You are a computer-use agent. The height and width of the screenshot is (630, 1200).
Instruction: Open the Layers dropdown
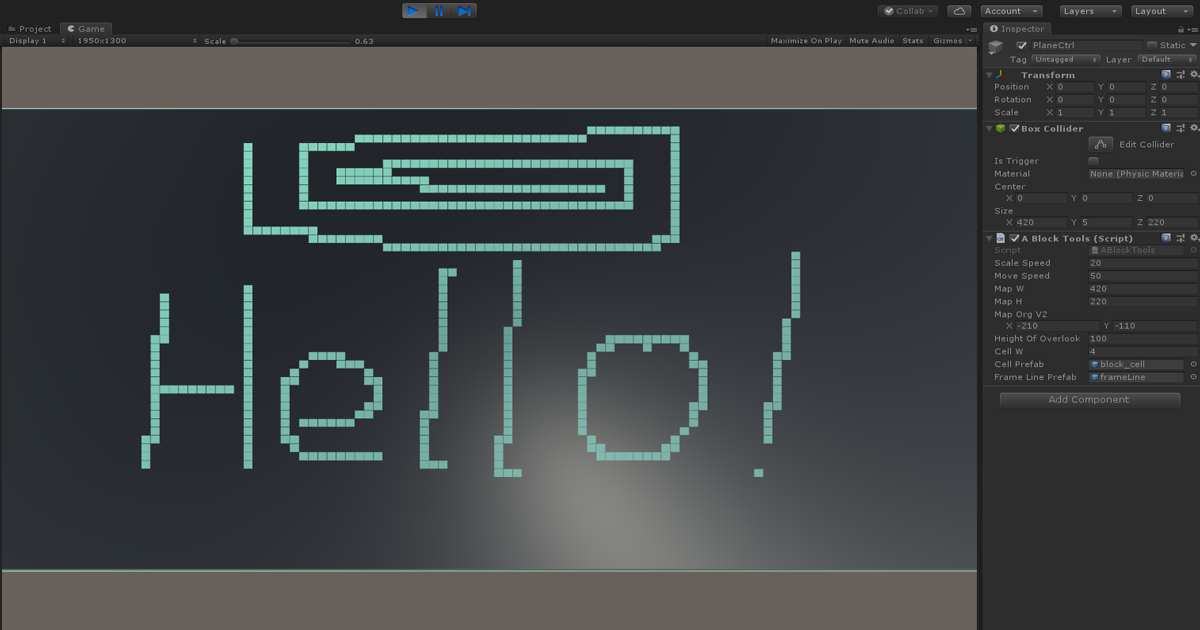pyautogui.click(x=1089, y=11)
